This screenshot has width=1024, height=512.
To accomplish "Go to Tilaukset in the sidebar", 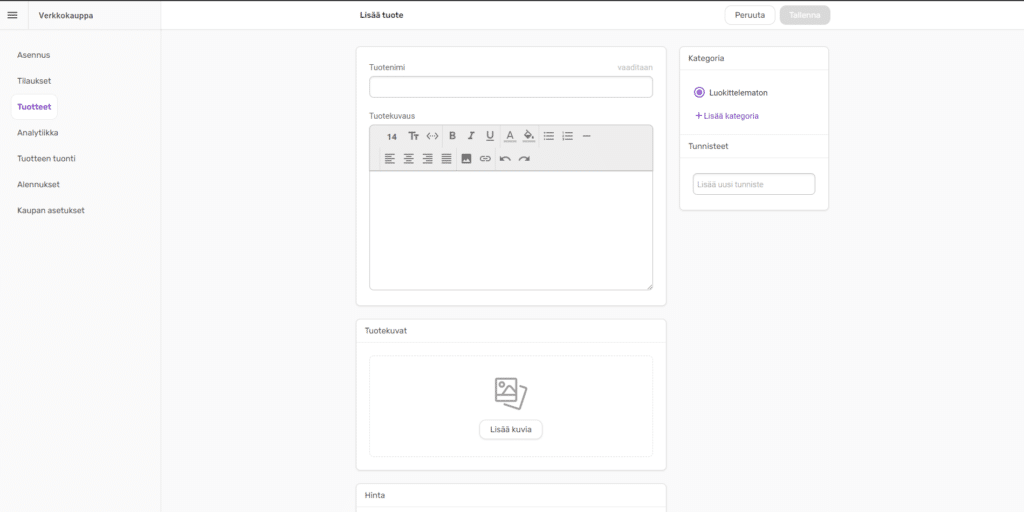I will point(34,81).
